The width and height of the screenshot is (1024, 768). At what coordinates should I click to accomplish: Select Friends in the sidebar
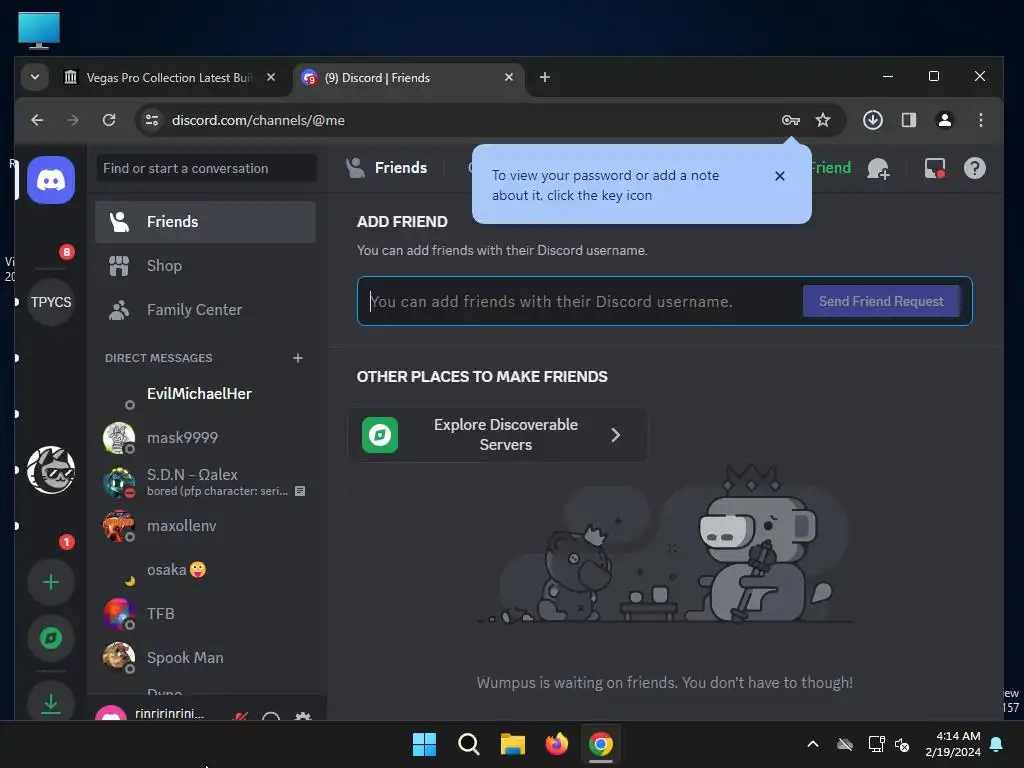click(205, 222)
